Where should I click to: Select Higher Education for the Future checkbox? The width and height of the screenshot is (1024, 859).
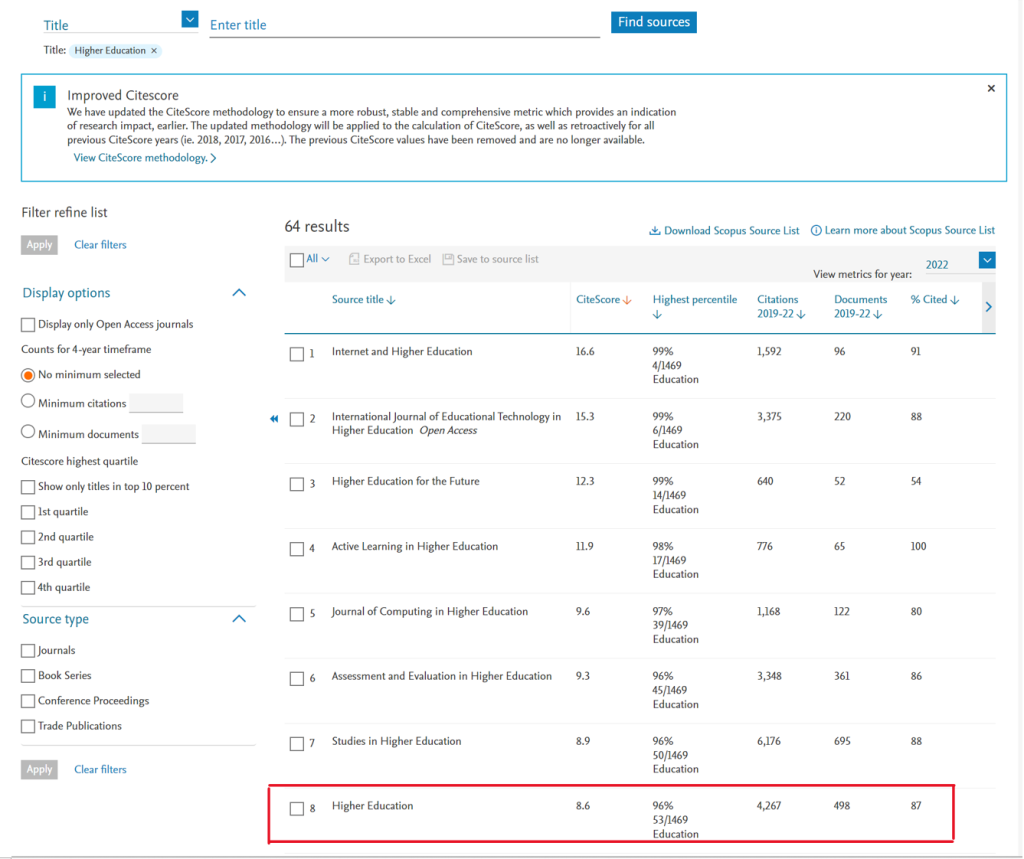click(x=296, y=484)
